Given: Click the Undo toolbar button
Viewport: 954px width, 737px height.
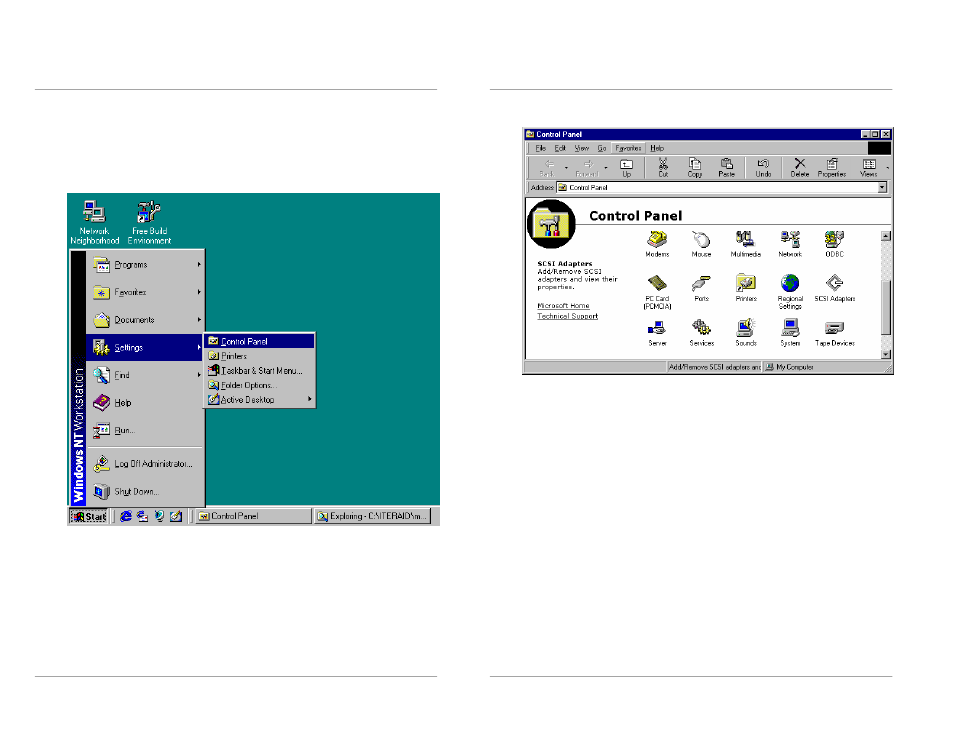Looking at the screenshot, I should click(x=763, y=168).
